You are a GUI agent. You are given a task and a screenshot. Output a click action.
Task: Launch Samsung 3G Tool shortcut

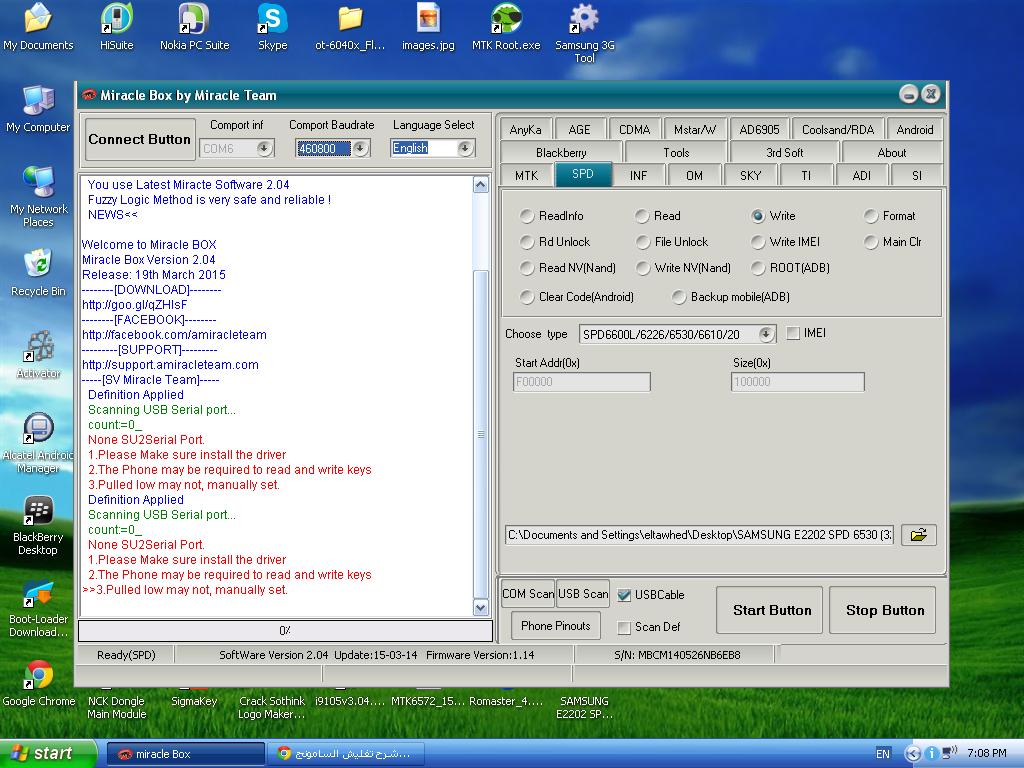tap(584, 33)
